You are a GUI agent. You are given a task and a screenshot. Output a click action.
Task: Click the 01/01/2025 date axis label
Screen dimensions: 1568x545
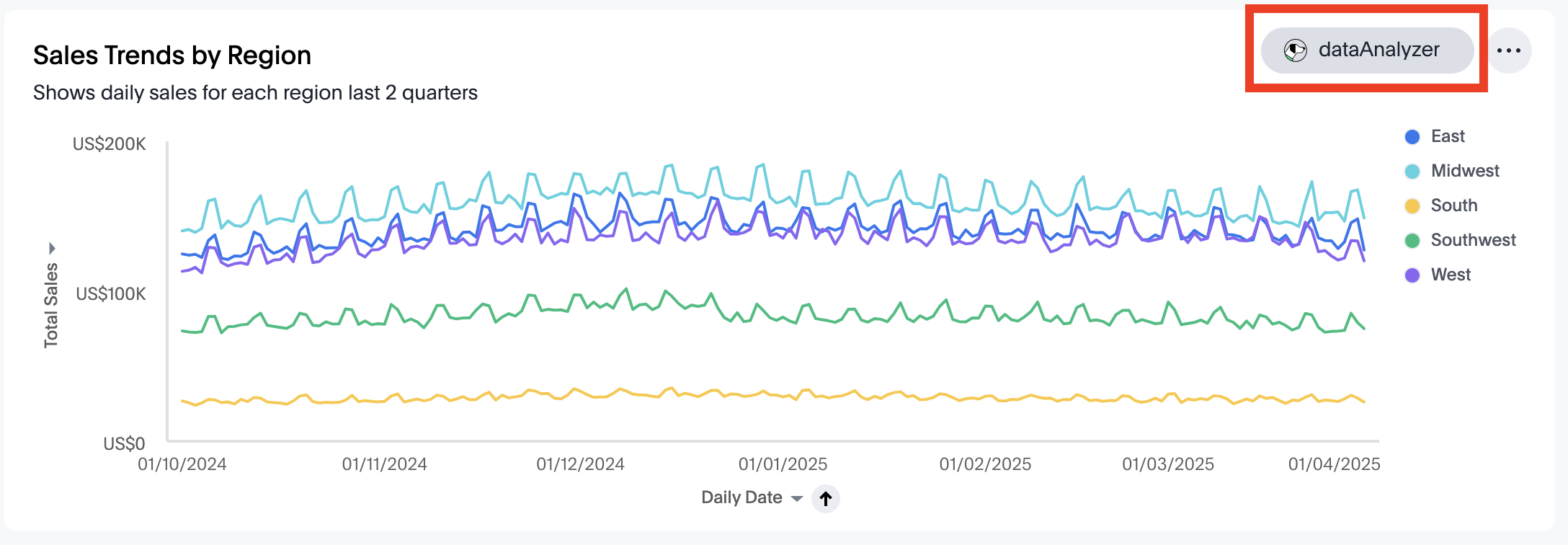pyautogui.click(x=783, y=464)
